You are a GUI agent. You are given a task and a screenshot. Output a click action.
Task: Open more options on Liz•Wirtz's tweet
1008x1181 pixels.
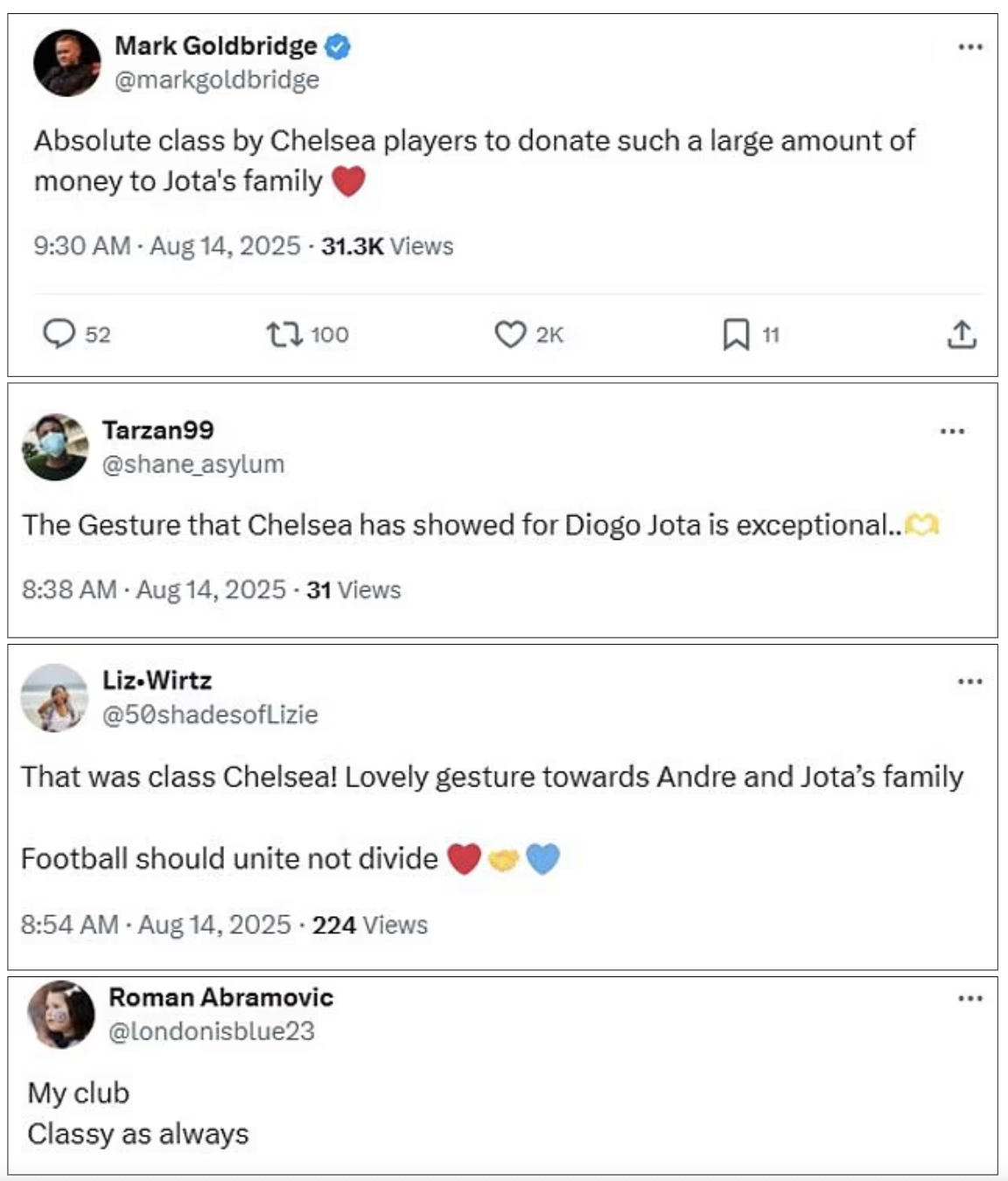coord(969,681)
